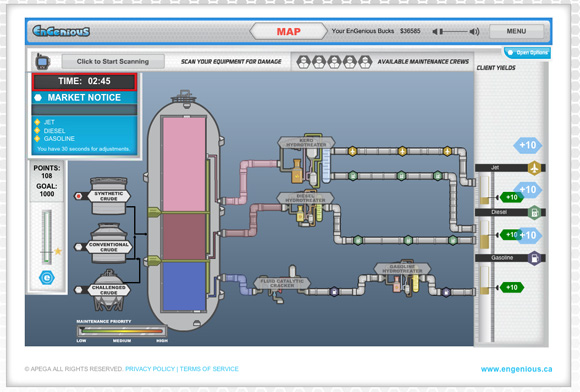The width and height of the screenshot is (580, 392).
Task: Adjust the volume slider
Action: (453, 31)
